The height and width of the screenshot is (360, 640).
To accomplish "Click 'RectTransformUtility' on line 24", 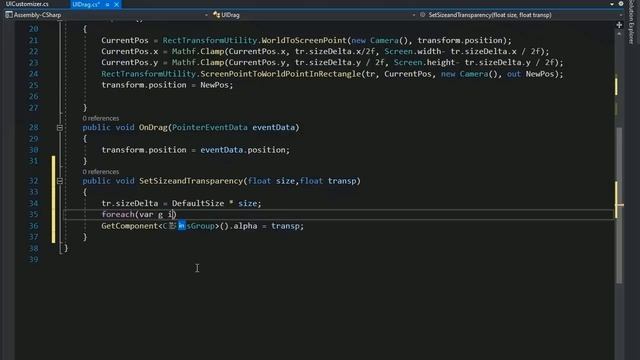I will pyautogui.click(x=149, y=74).
